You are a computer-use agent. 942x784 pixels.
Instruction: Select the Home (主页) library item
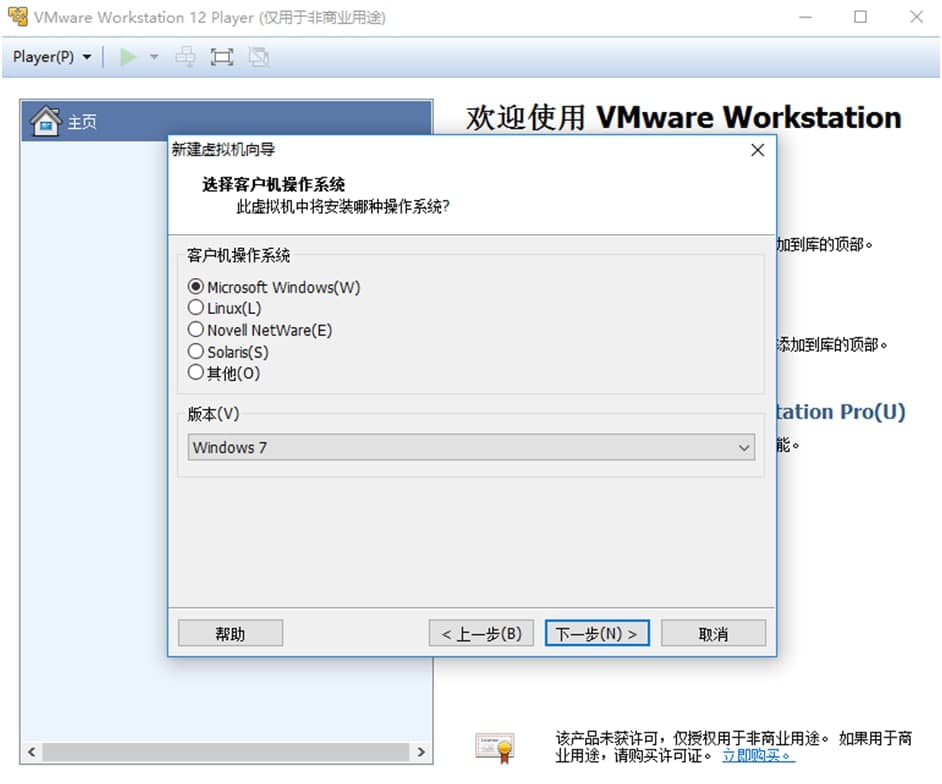pyautogui.click(x=226, y=121)
